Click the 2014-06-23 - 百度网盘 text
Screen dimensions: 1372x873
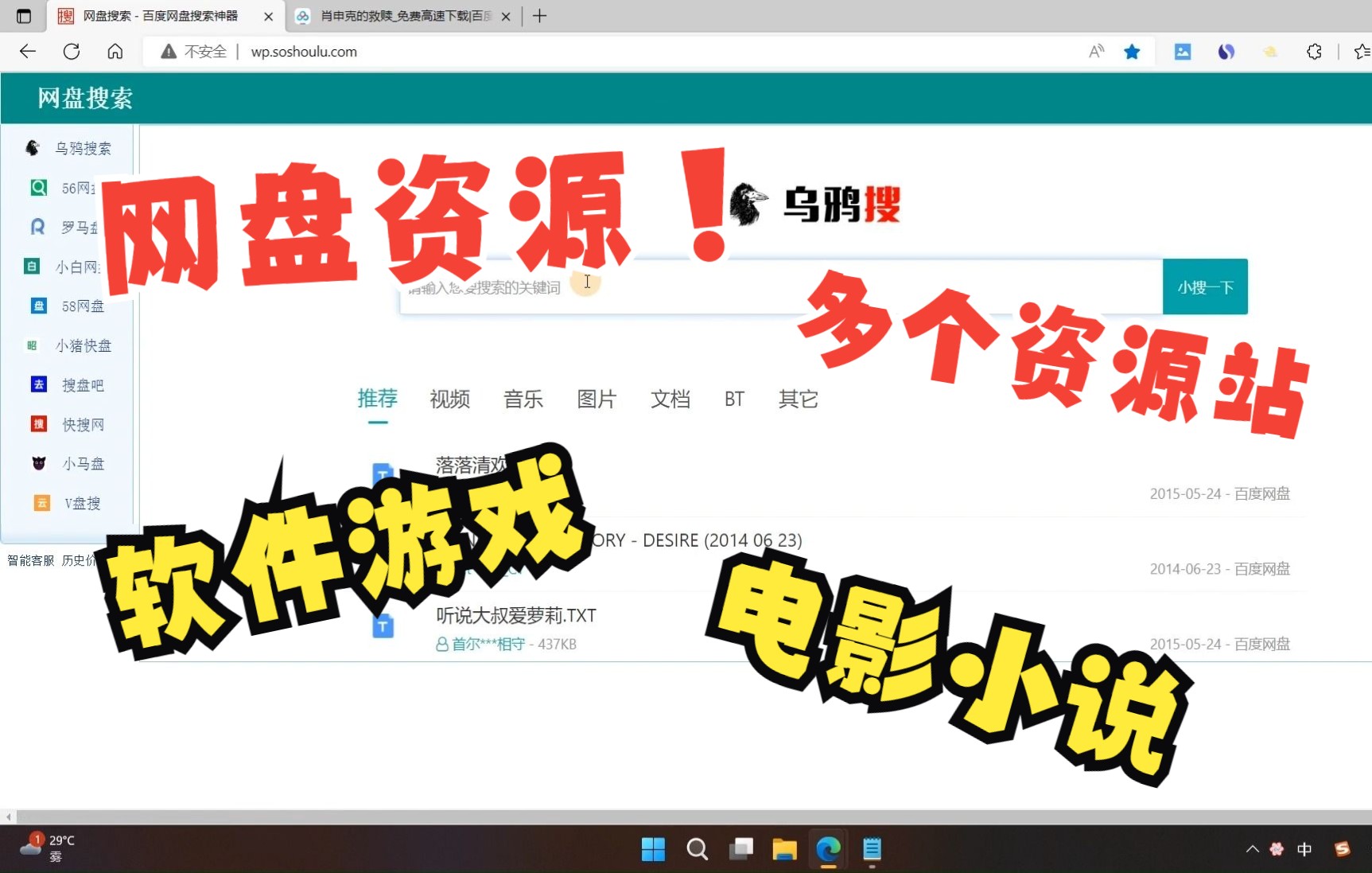click(x=1220, y=569)
